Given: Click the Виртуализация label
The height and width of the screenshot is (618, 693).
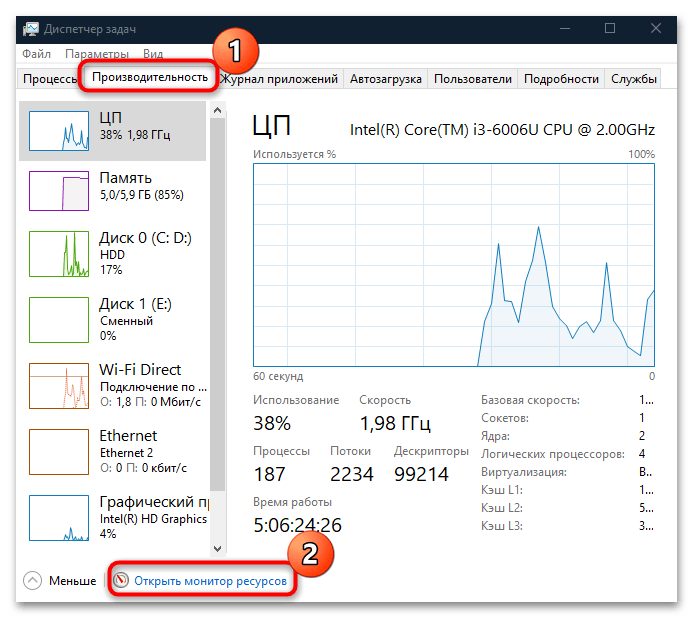Looking at the screenshot, I should 524,472.
